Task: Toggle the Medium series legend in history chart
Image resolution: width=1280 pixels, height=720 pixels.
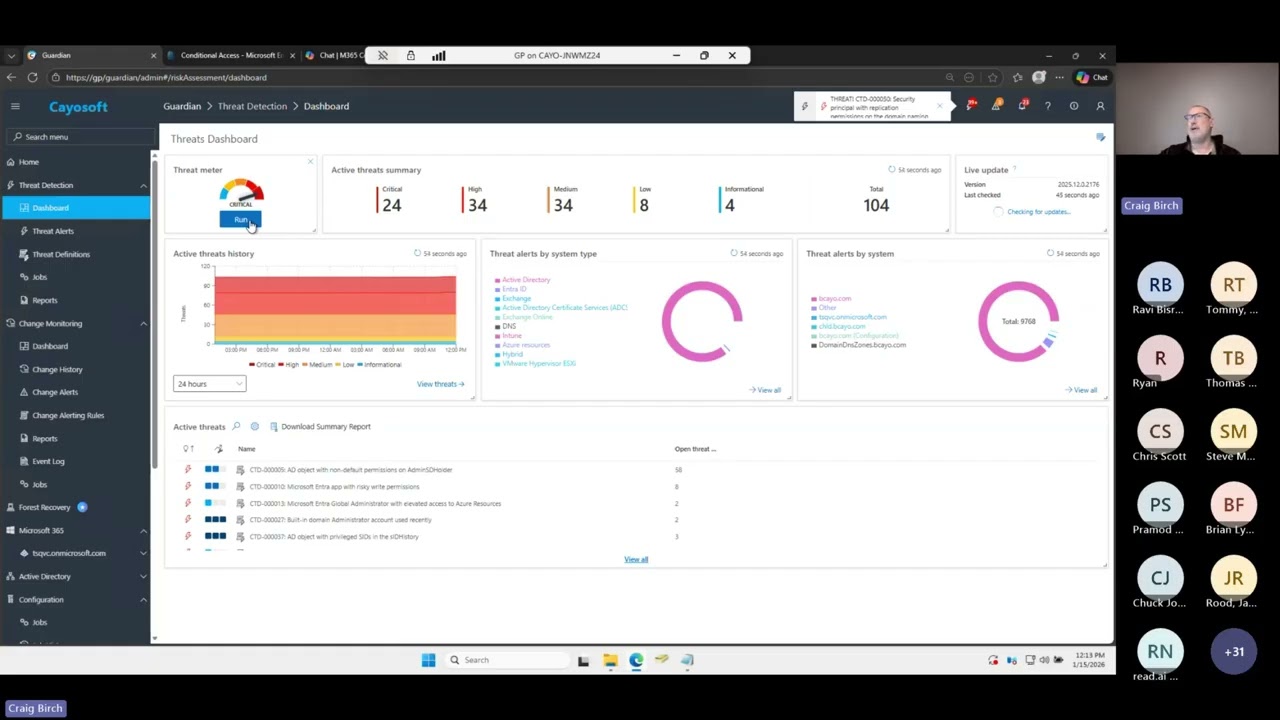Action: pyautogui.click(x=316, y=365)
